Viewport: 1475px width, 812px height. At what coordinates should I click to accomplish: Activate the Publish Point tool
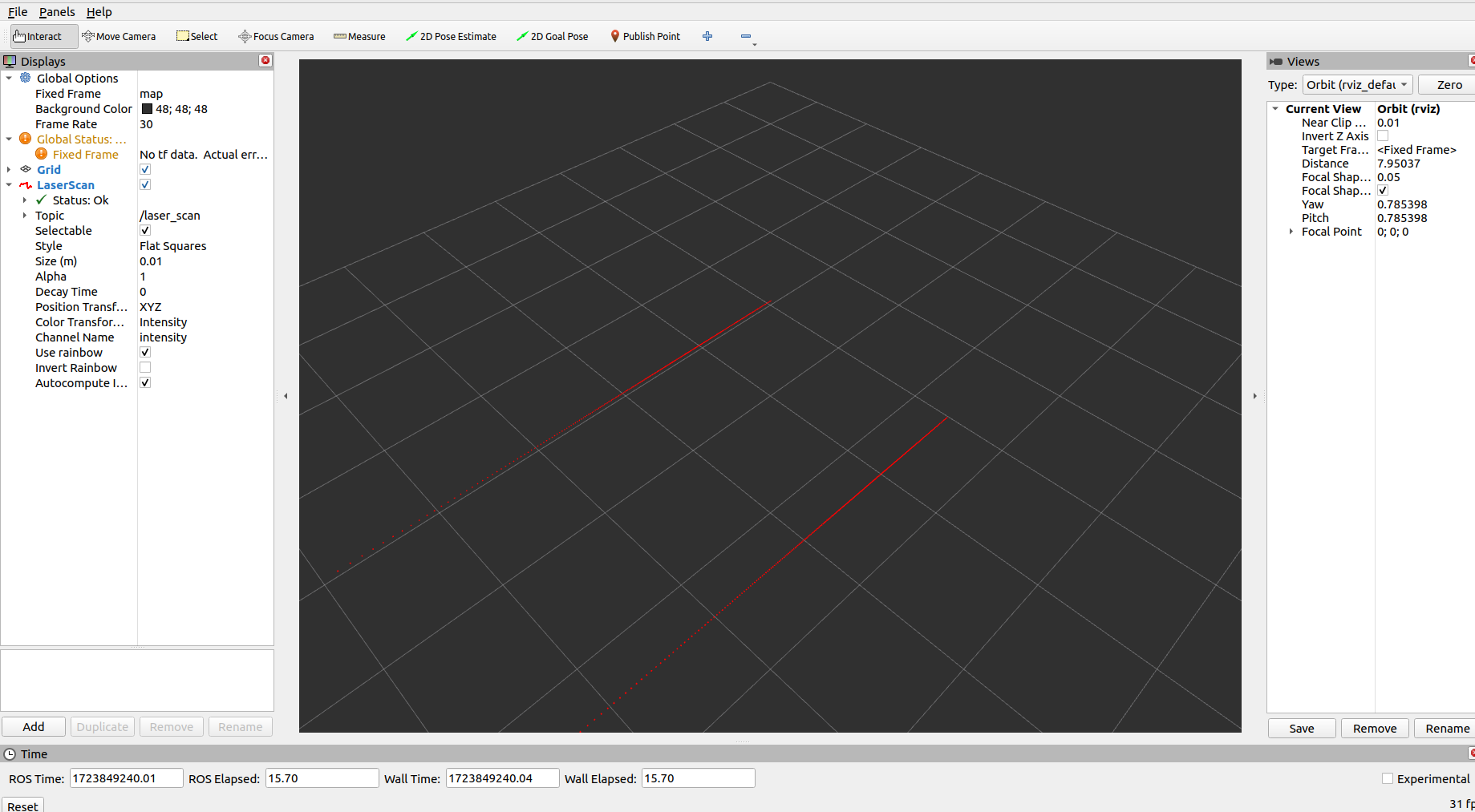pyautogui.click(x=645, y=36)
